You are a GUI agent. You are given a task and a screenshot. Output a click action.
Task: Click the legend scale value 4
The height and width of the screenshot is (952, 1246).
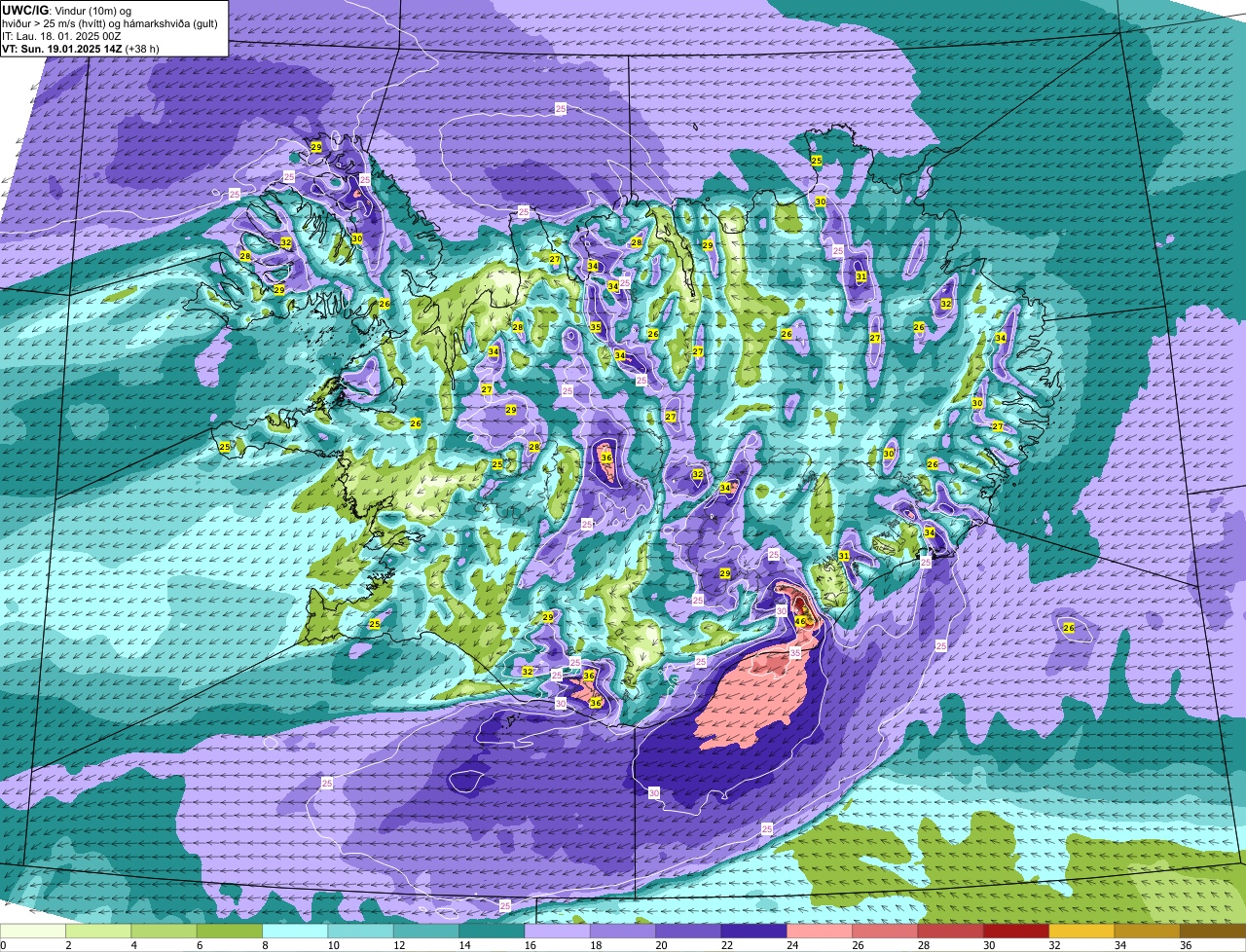(132, 945)
